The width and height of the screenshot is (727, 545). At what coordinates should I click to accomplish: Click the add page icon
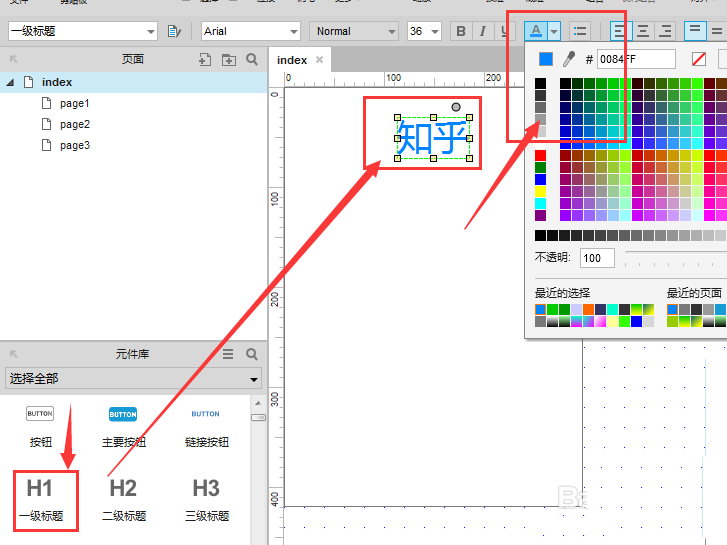click(204, 59)
